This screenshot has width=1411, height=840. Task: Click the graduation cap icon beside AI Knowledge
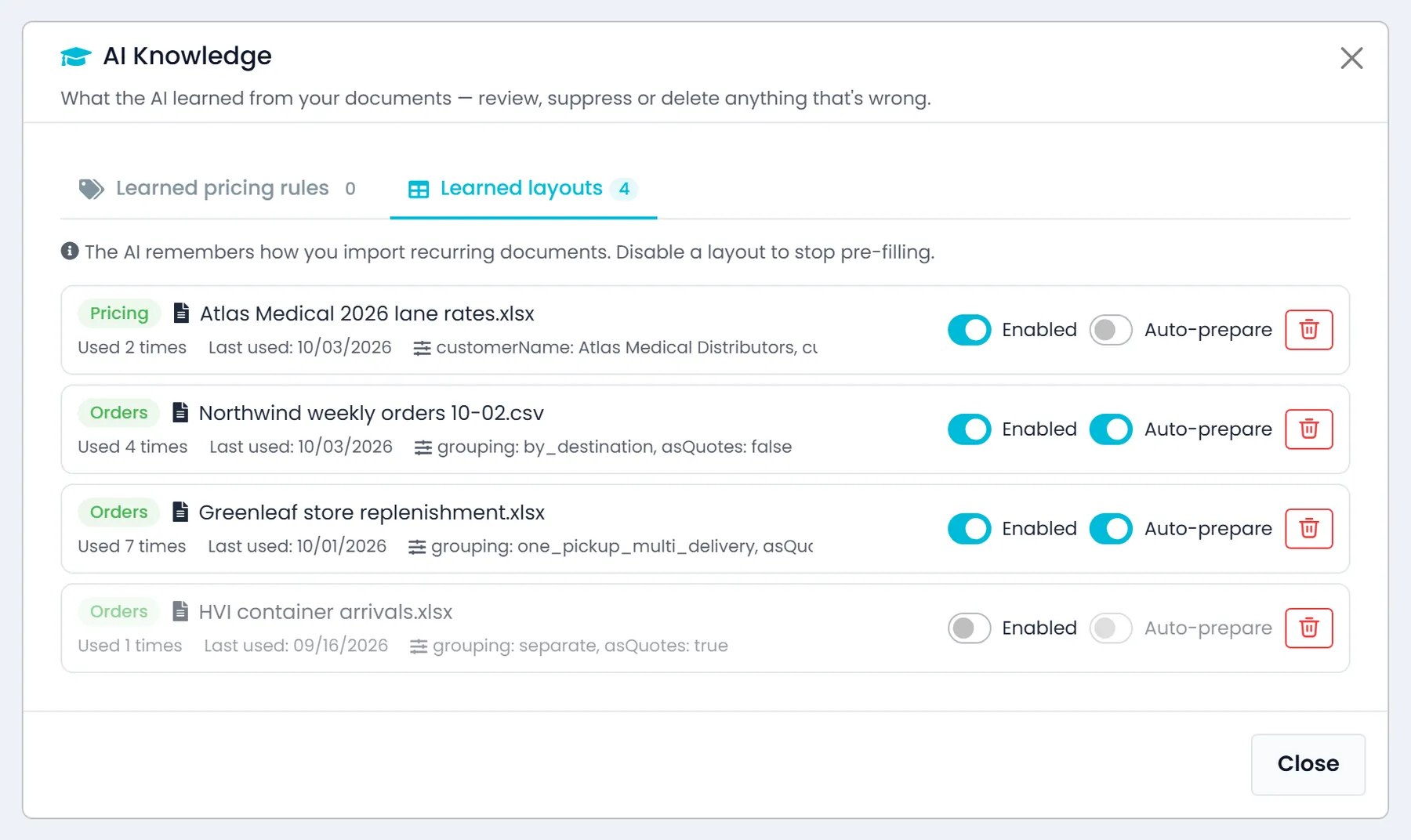point(76,56)
